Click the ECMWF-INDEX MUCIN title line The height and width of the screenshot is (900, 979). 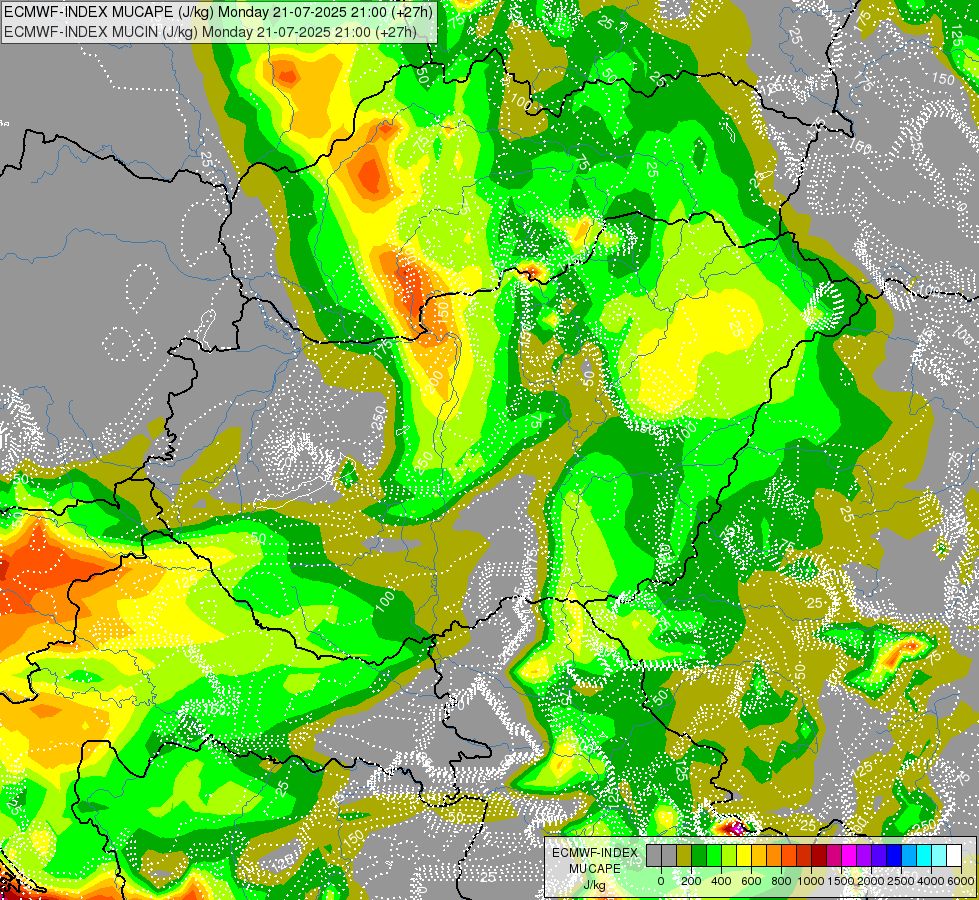click(x=210, y=32)
